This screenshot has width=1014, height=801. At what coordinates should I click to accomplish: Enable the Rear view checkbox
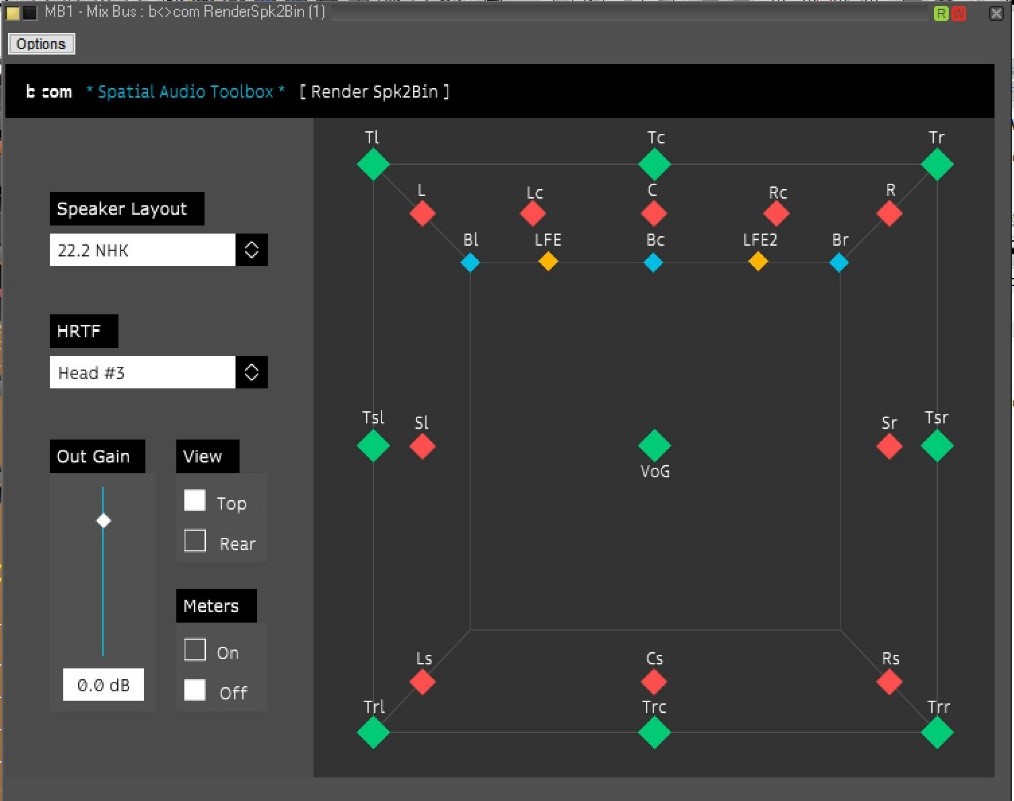(195, 540)
